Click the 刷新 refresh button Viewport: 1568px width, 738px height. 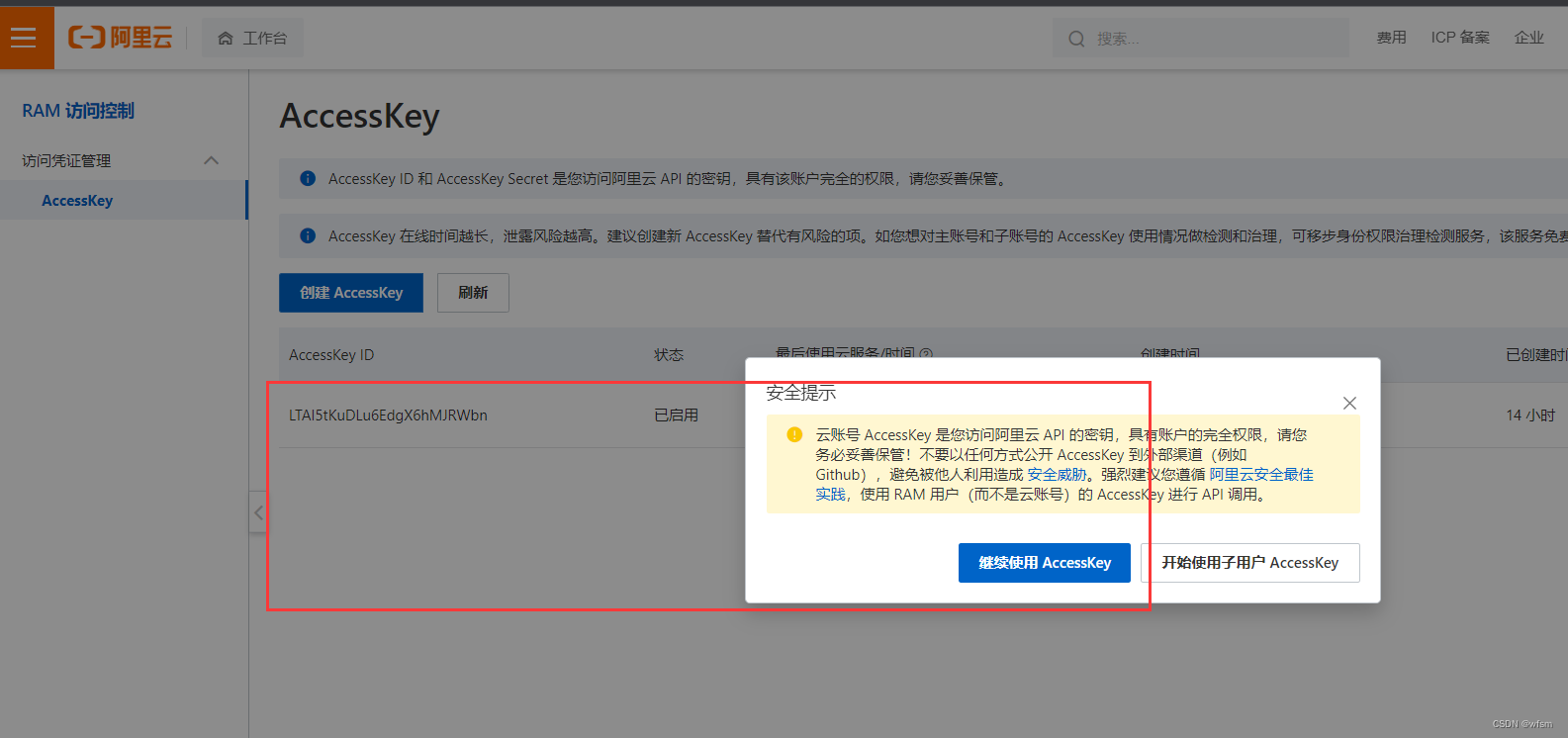(473, 293)
